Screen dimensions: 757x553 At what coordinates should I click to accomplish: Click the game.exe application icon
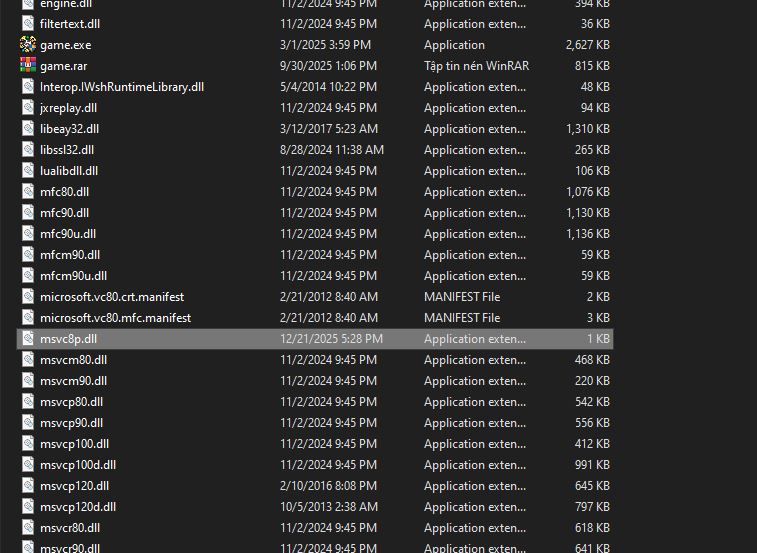pyautogui.click(x=27, y=45)
